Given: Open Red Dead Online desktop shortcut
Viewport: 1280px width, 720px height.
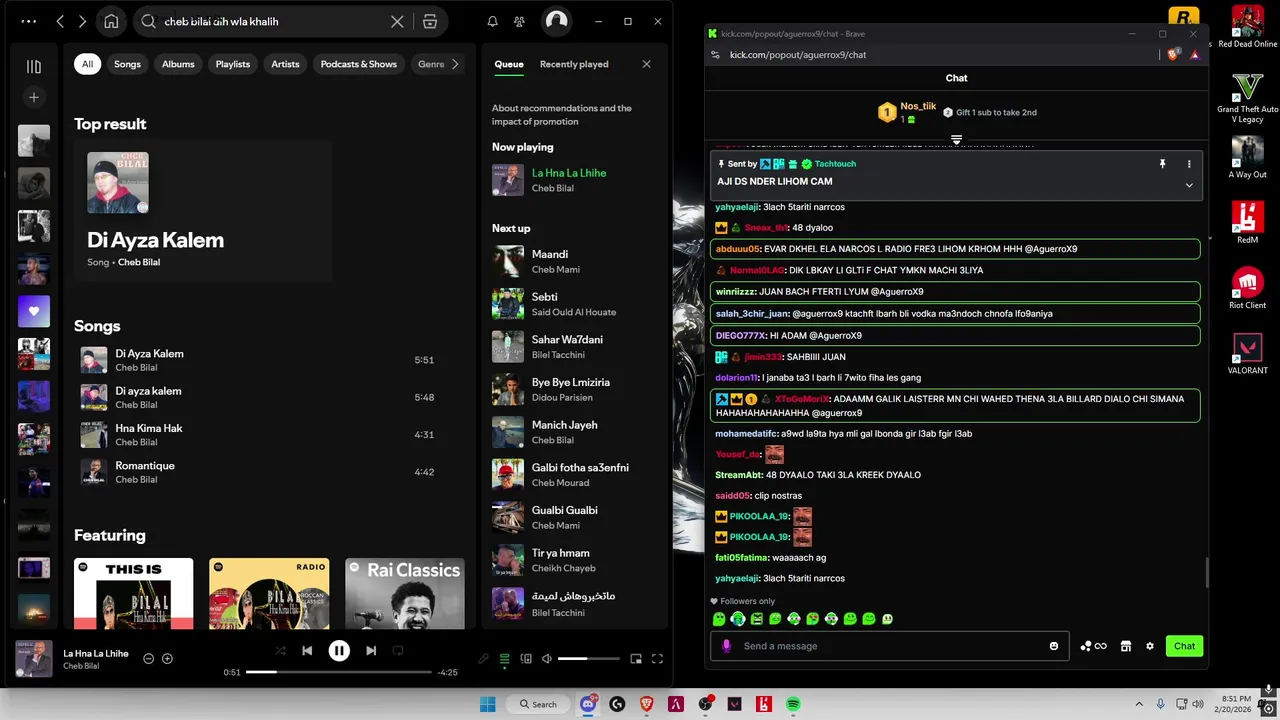Looking at the screenshot, I should point(1247,26).
